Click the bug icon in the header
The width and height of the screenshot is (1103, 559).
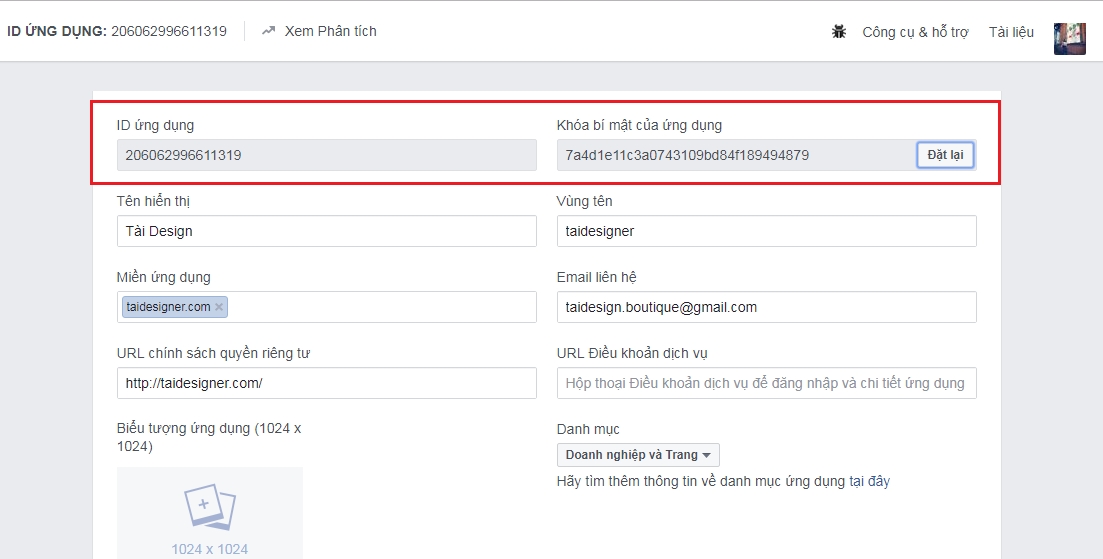click(839, 32)
